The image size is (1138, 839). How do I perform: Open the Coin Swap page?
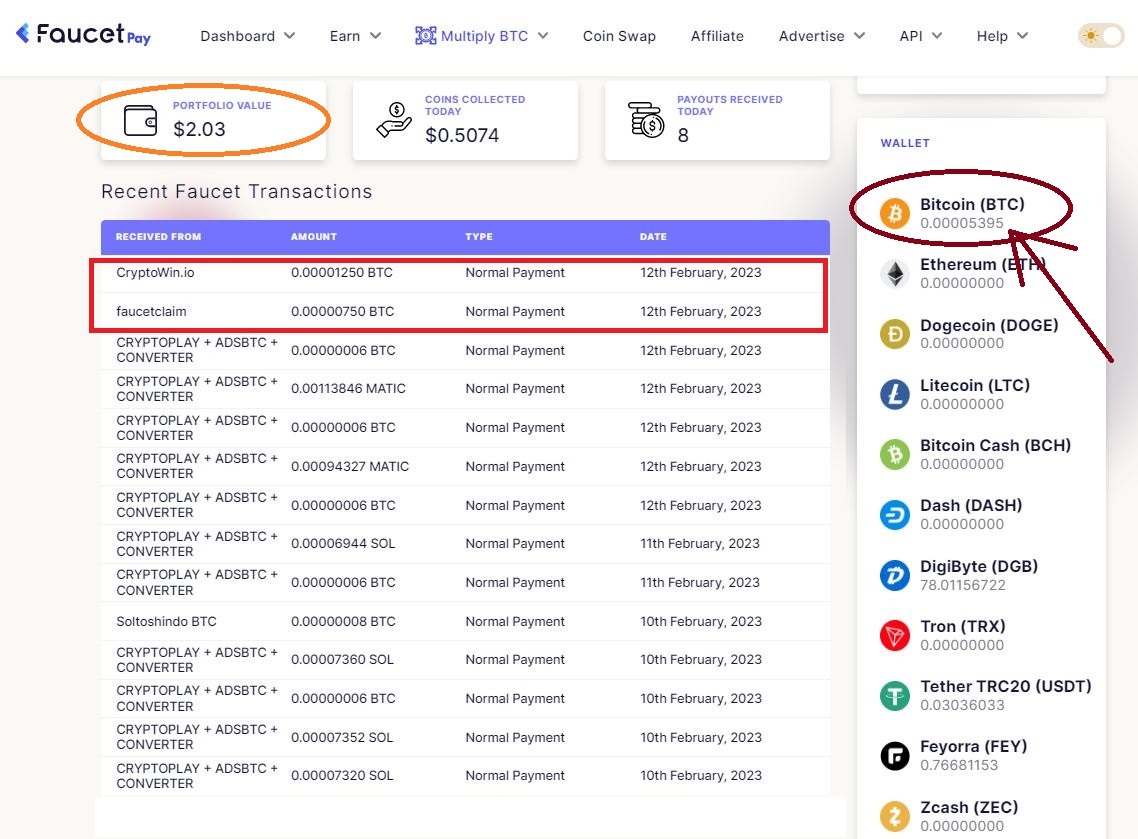[x=619, y=36]
